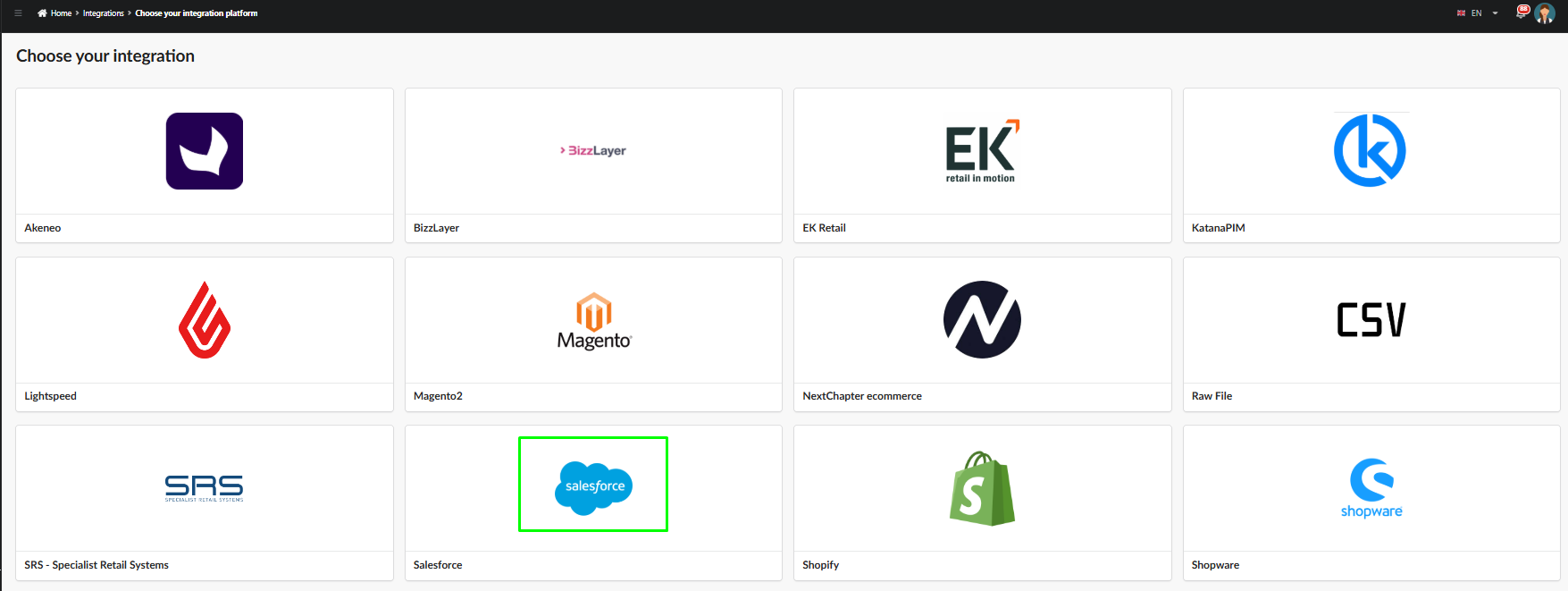Select the Shopware blue logo
Viewport: 1568px width, 591px height.
(1371, 488)
